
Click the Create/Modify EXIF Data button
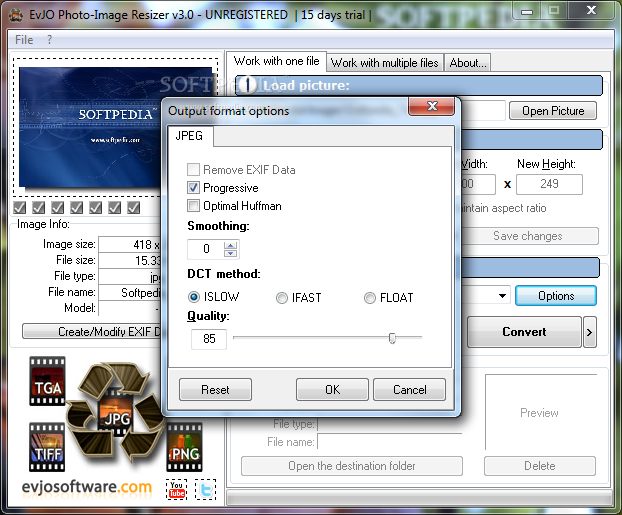point(93,331)
